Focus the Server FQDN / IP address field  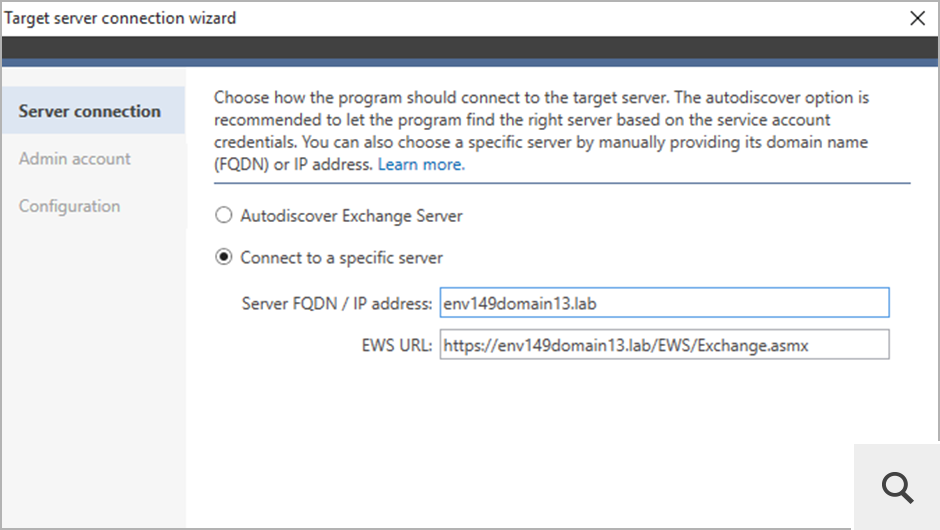(x=664, y=303)
